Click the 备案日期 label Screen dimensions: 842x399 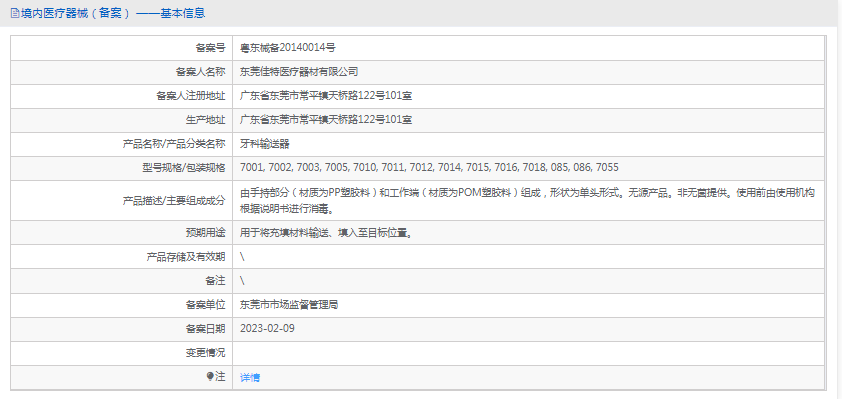point(206,329)
